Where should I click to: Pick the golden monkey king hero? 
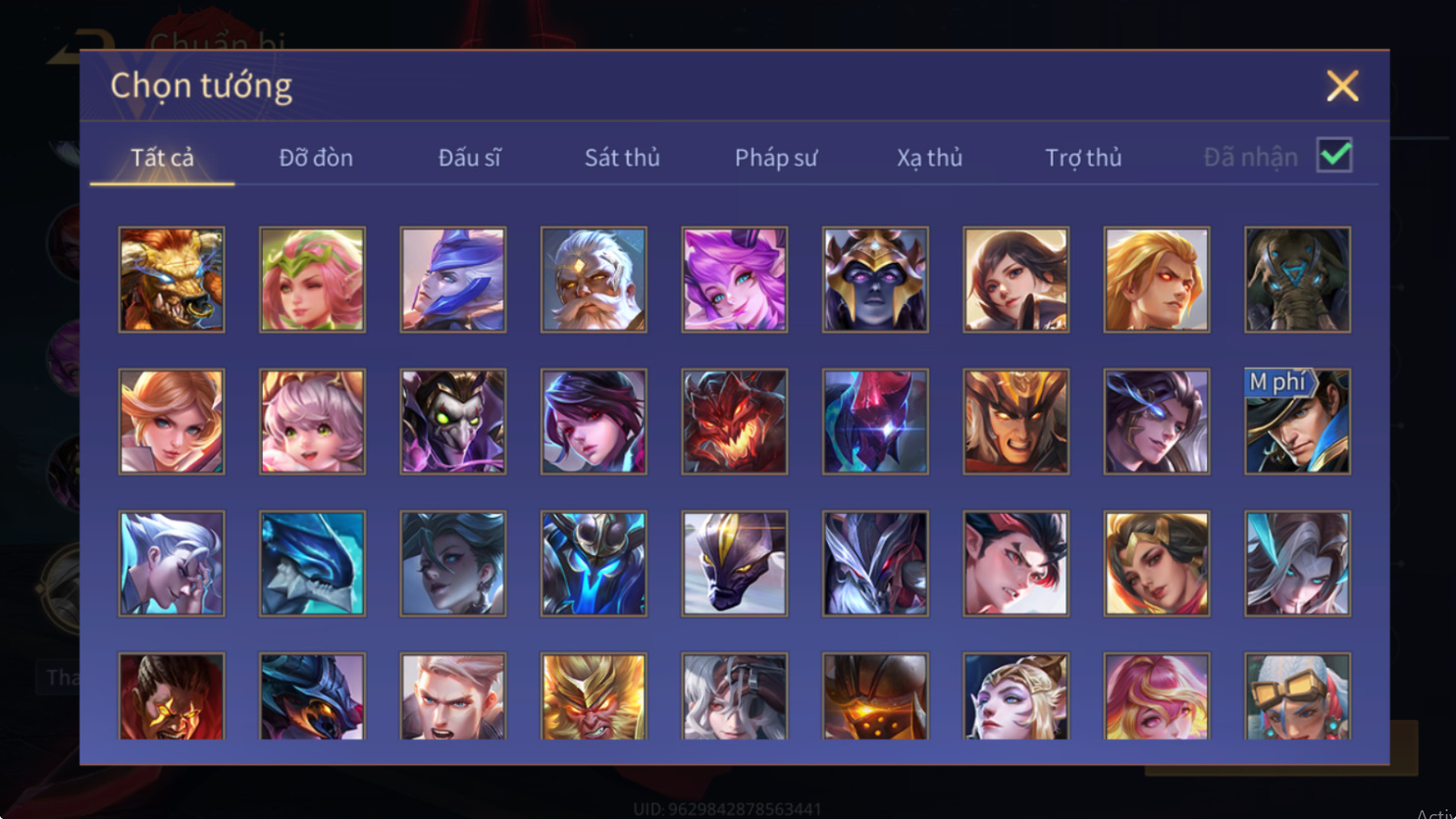tap(594, 696)
